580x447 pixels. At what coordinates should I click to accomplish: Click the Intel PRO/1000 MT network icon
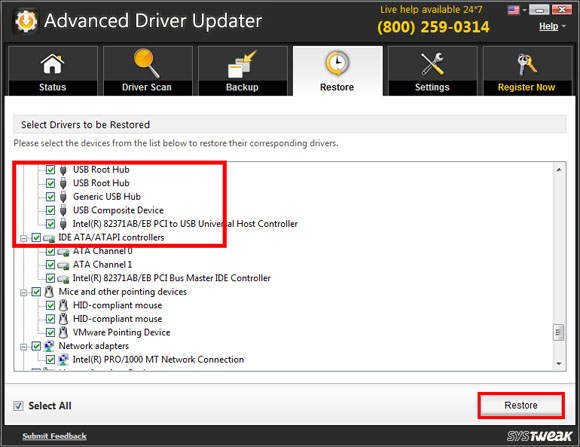(63, 360)
